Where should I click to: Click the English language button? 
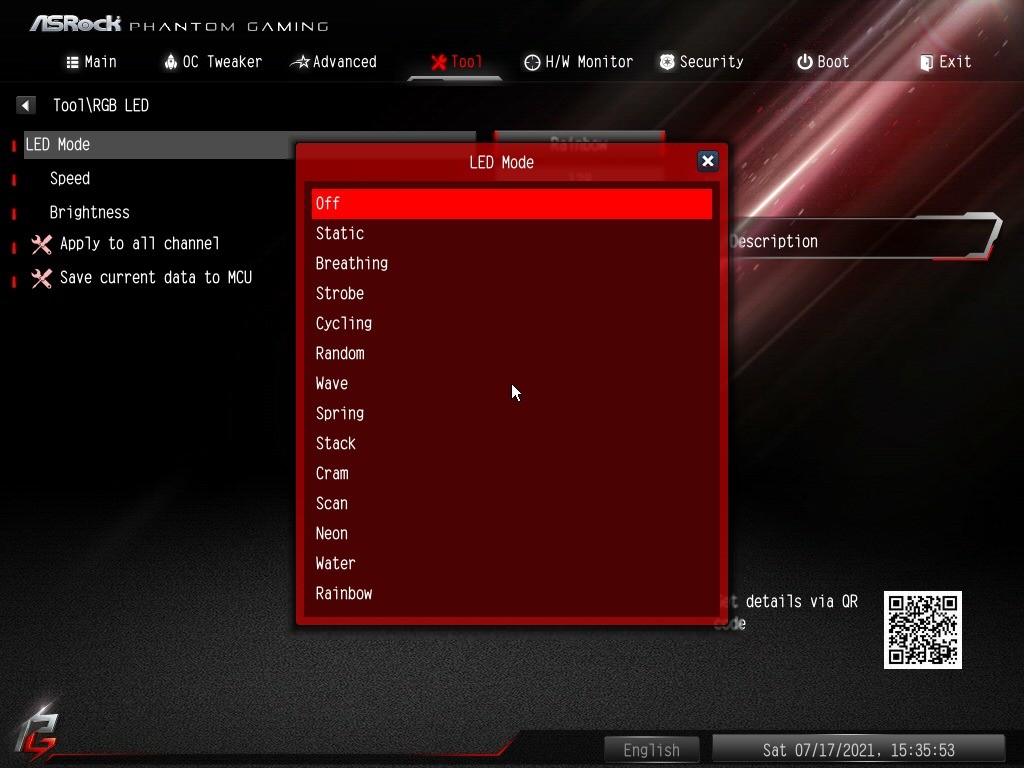pyautogui.click(x=651, y=750)
